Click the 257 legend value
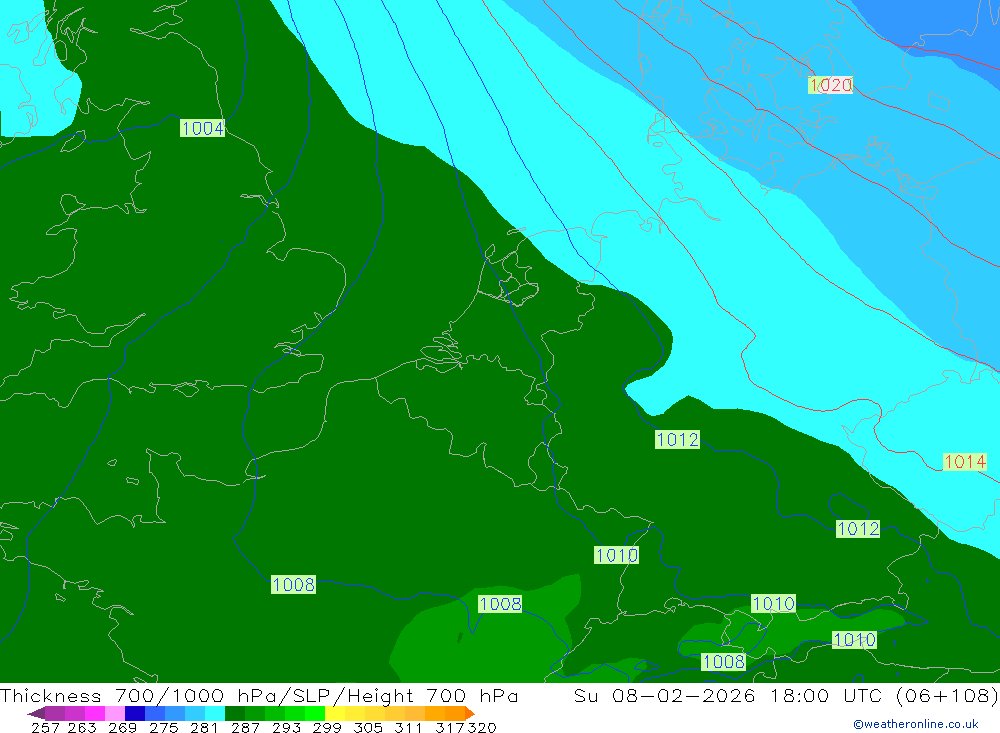This screenshot has height=733, width=1000. (x=45, y=727)
